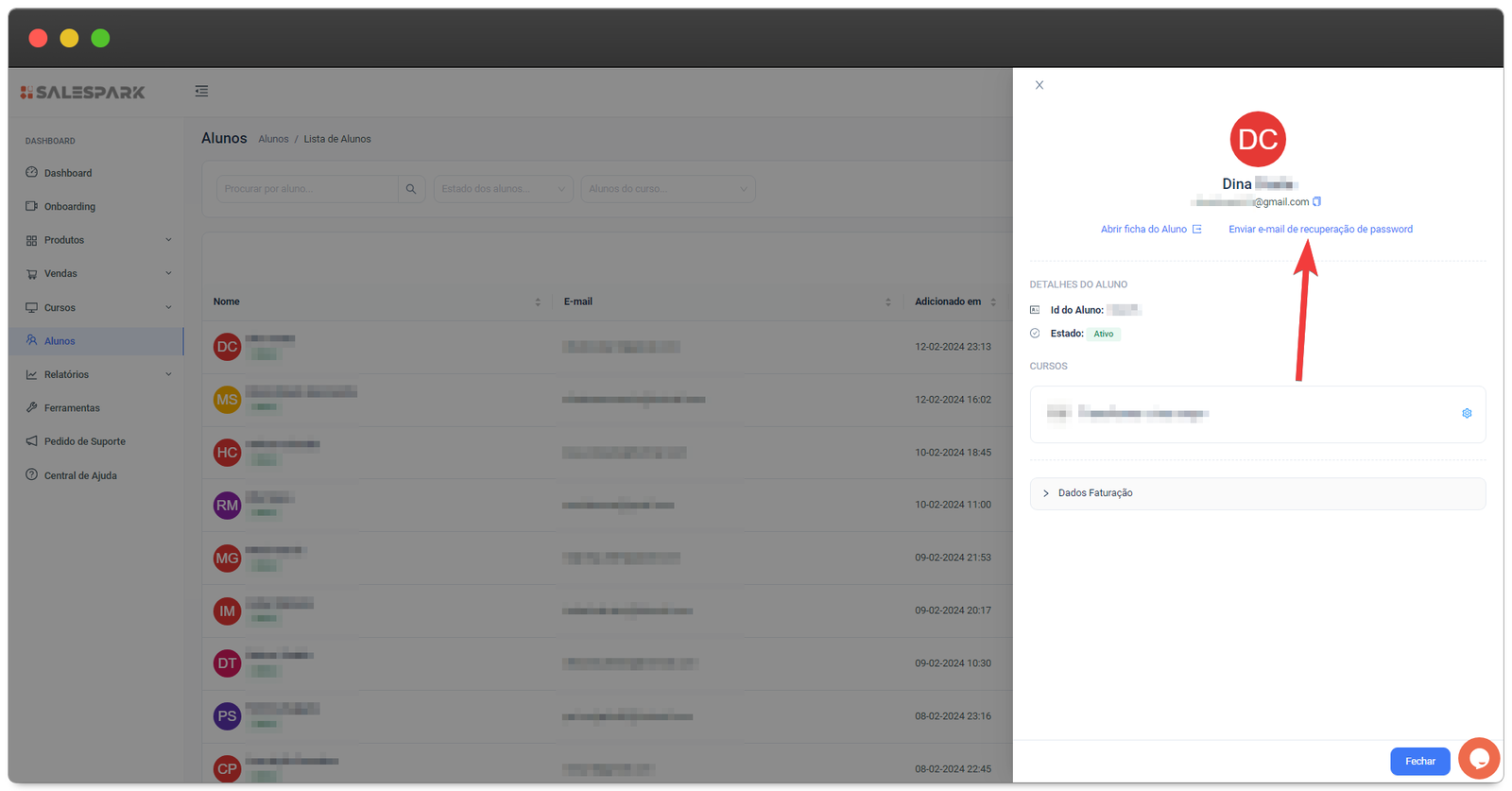Sort the table by Nome column
The width and height of the screenshot is (1512, 791).
[x=538, y=302]
